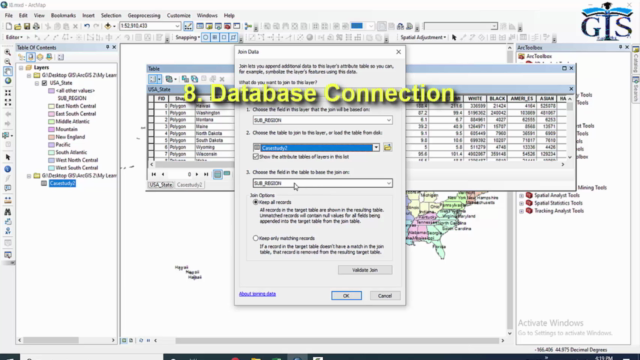Switch to Casestudy2 table tab

pos(189,185)
